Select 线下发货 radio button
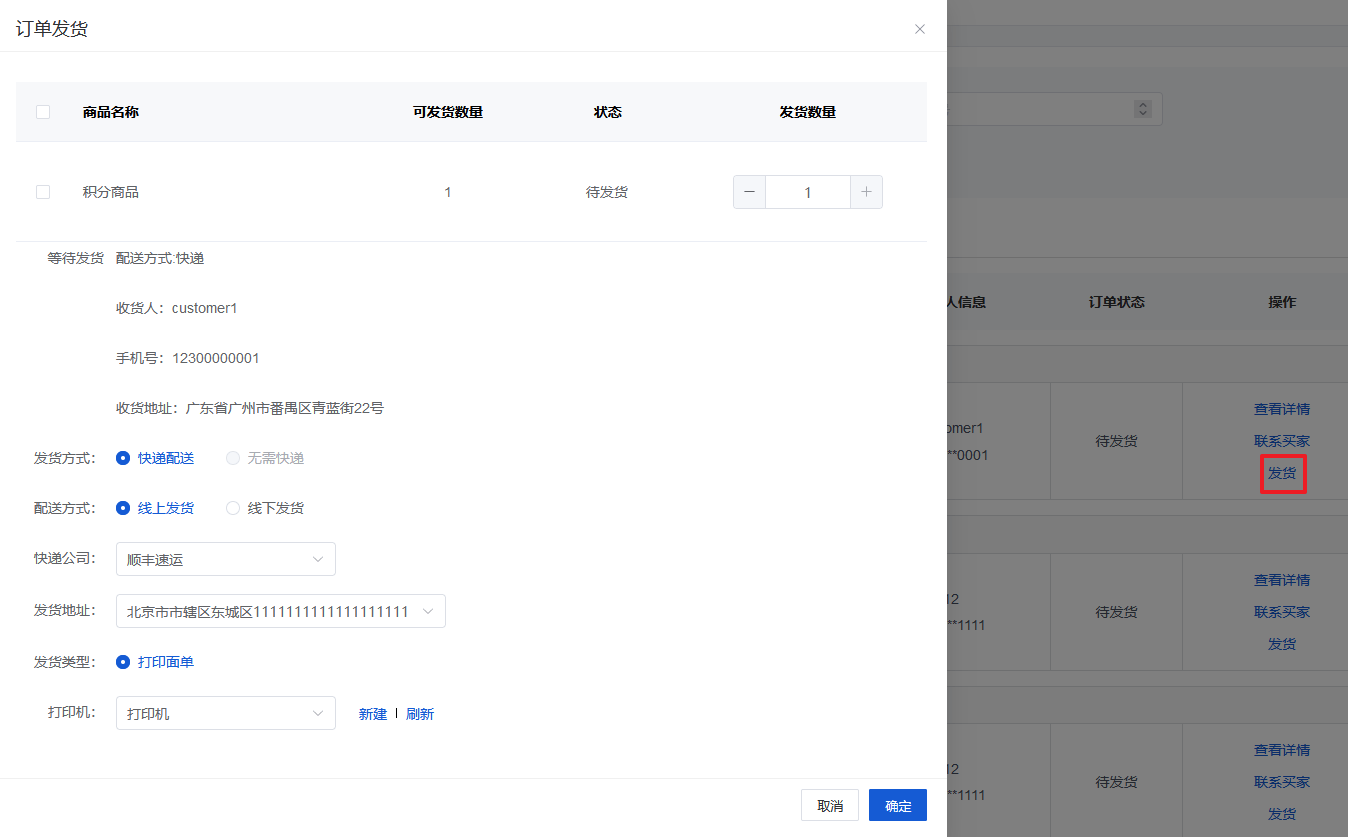Image resolution: width=1348 pixels, height=837 pixels. (265, 508)
